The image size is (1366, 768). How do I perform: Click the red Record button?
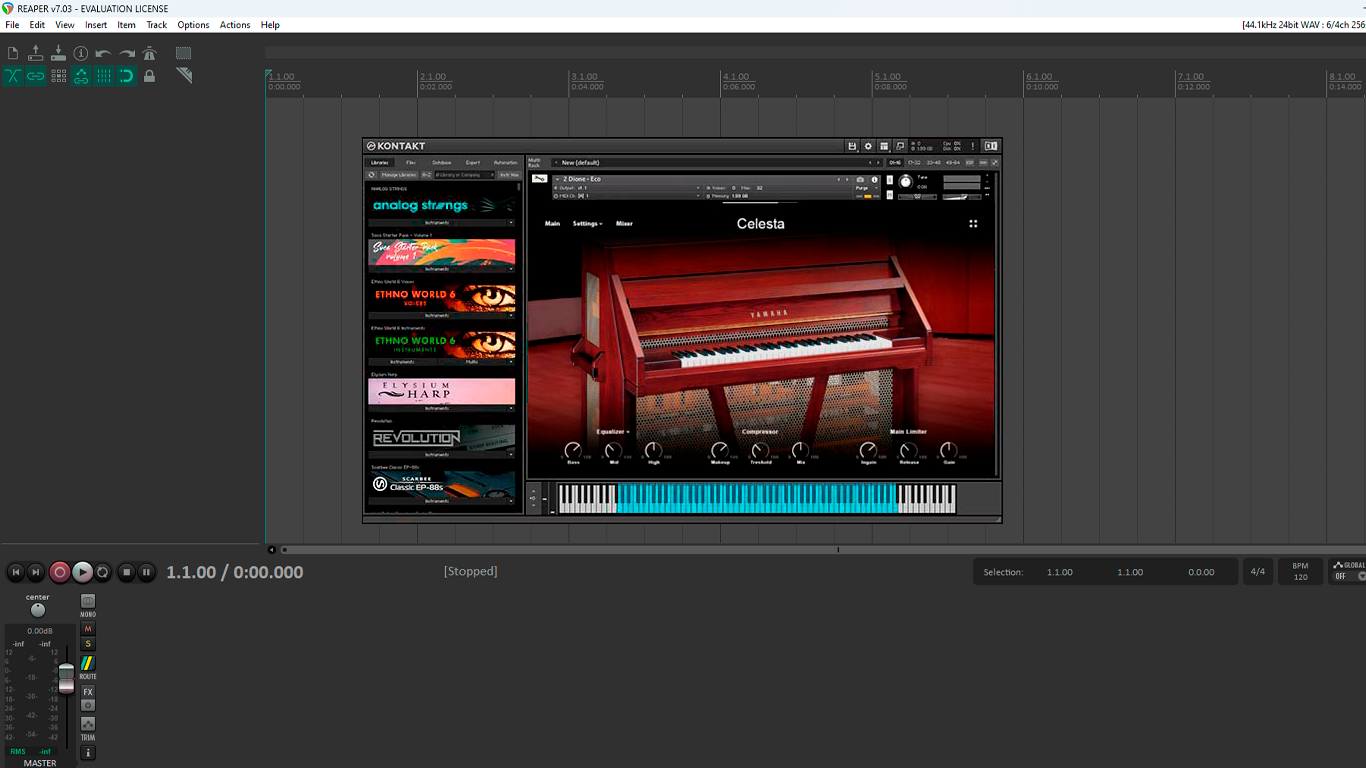60,572
